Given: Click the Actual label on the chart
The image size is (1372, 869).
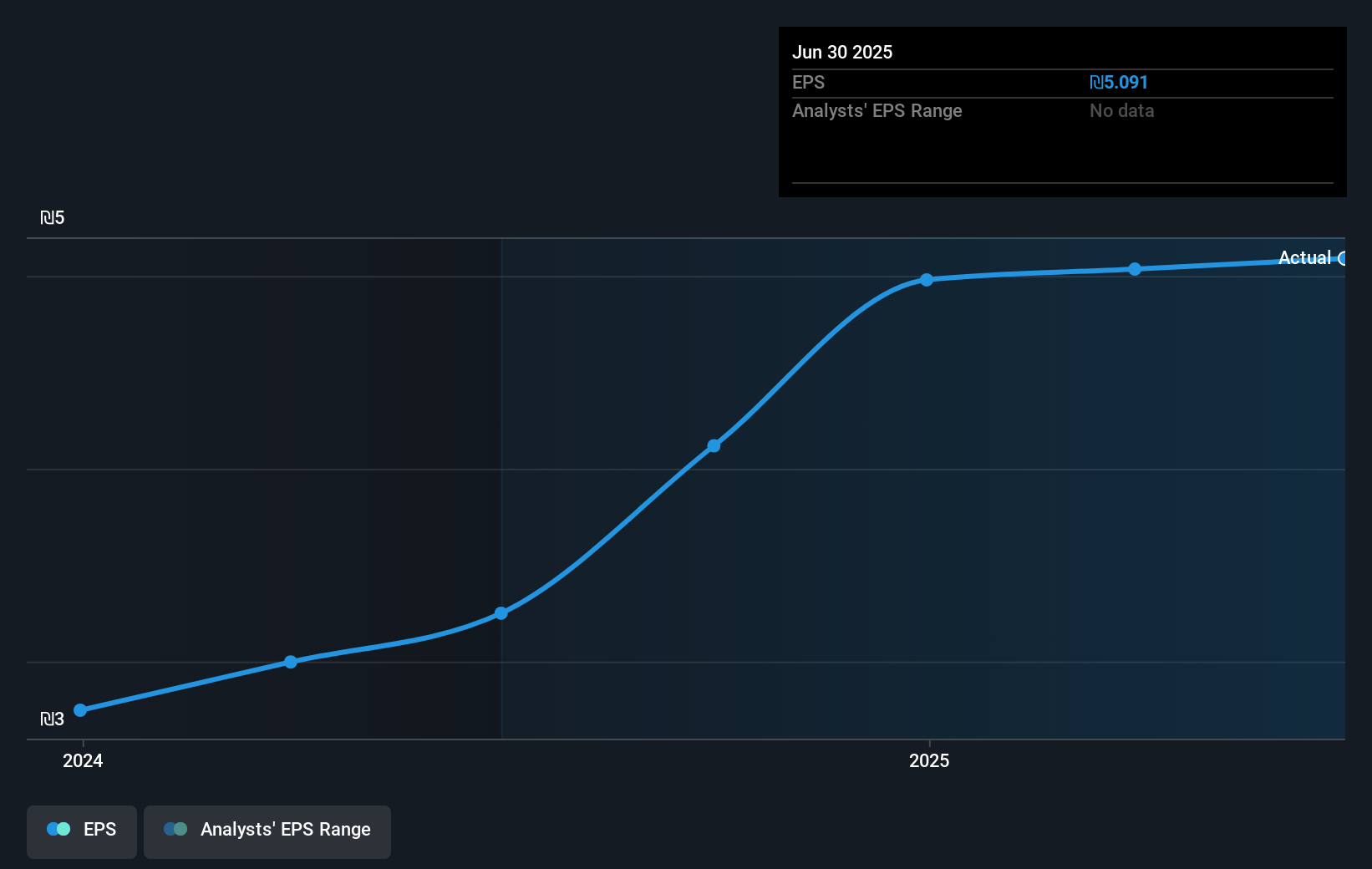Looking at the screenshot, I should tap(1305, 258).
